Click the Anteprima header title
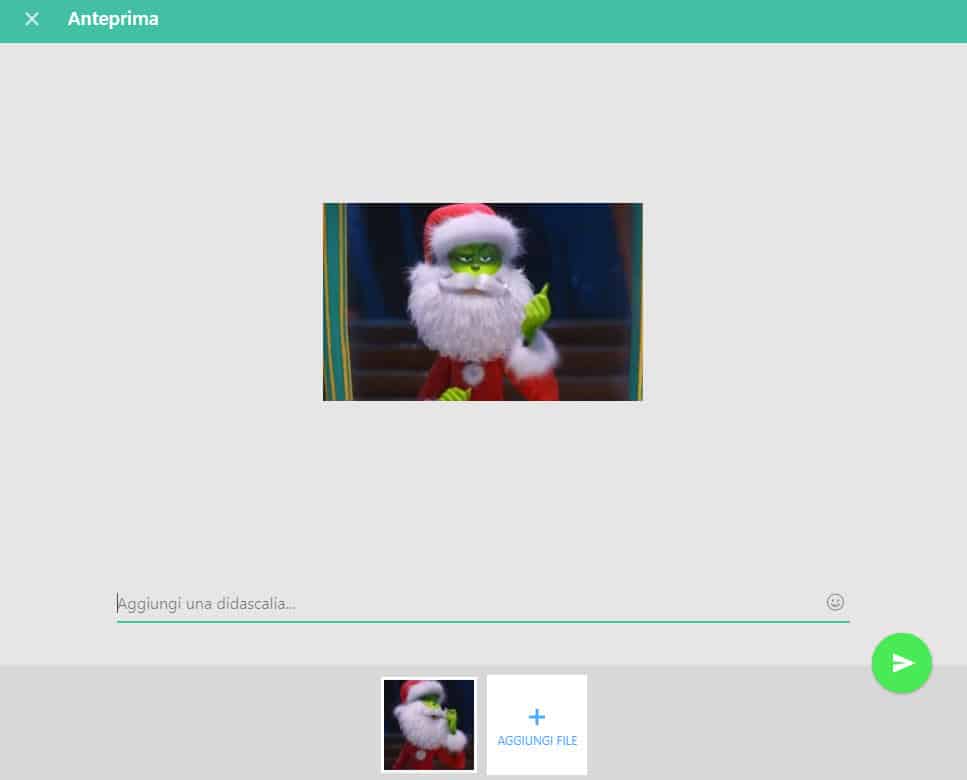This screenshot has width=967, height=780. [x=113, y=19]
